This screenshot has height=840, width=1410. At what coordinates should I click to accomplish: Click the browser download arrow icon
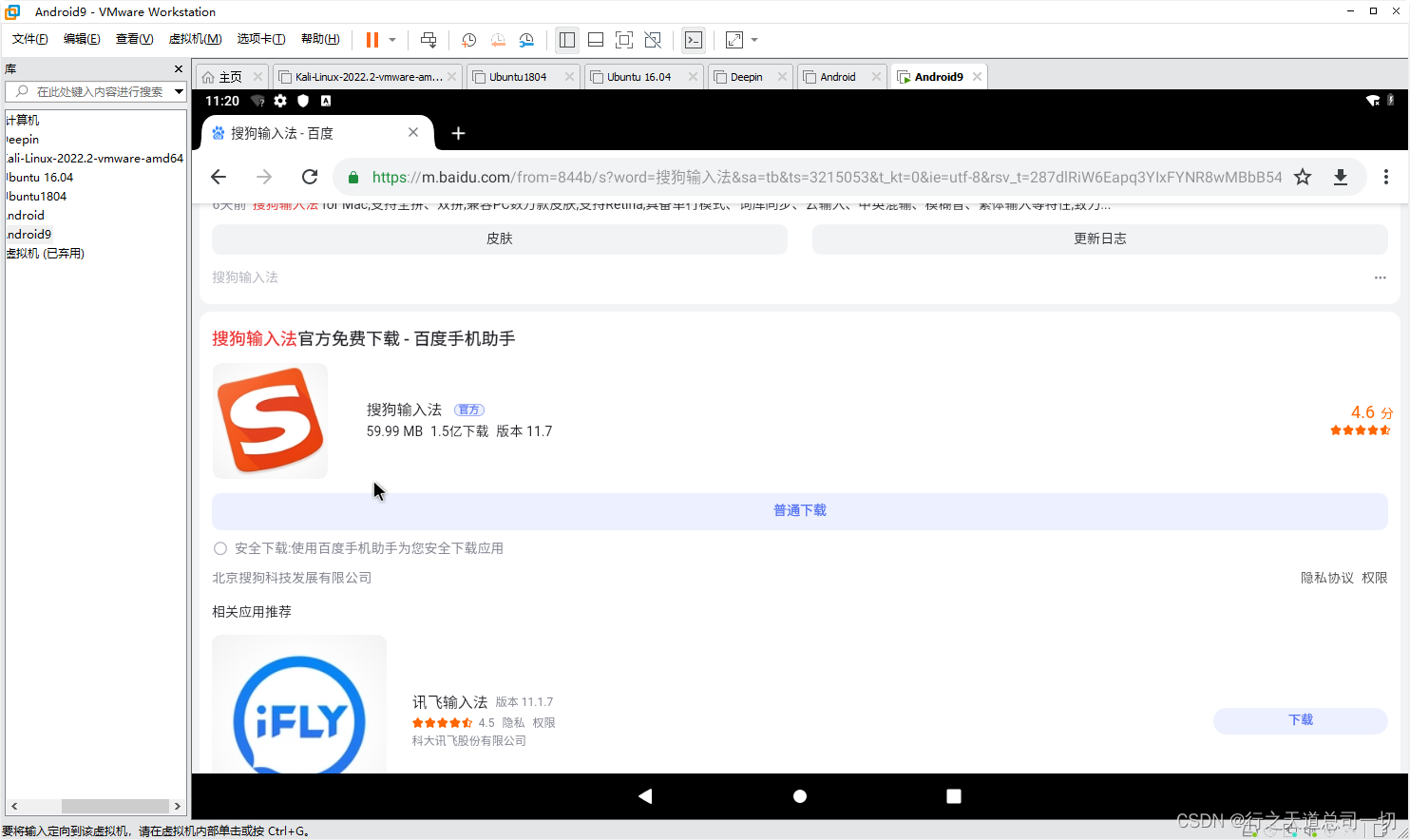click(x=1341, y=177)
